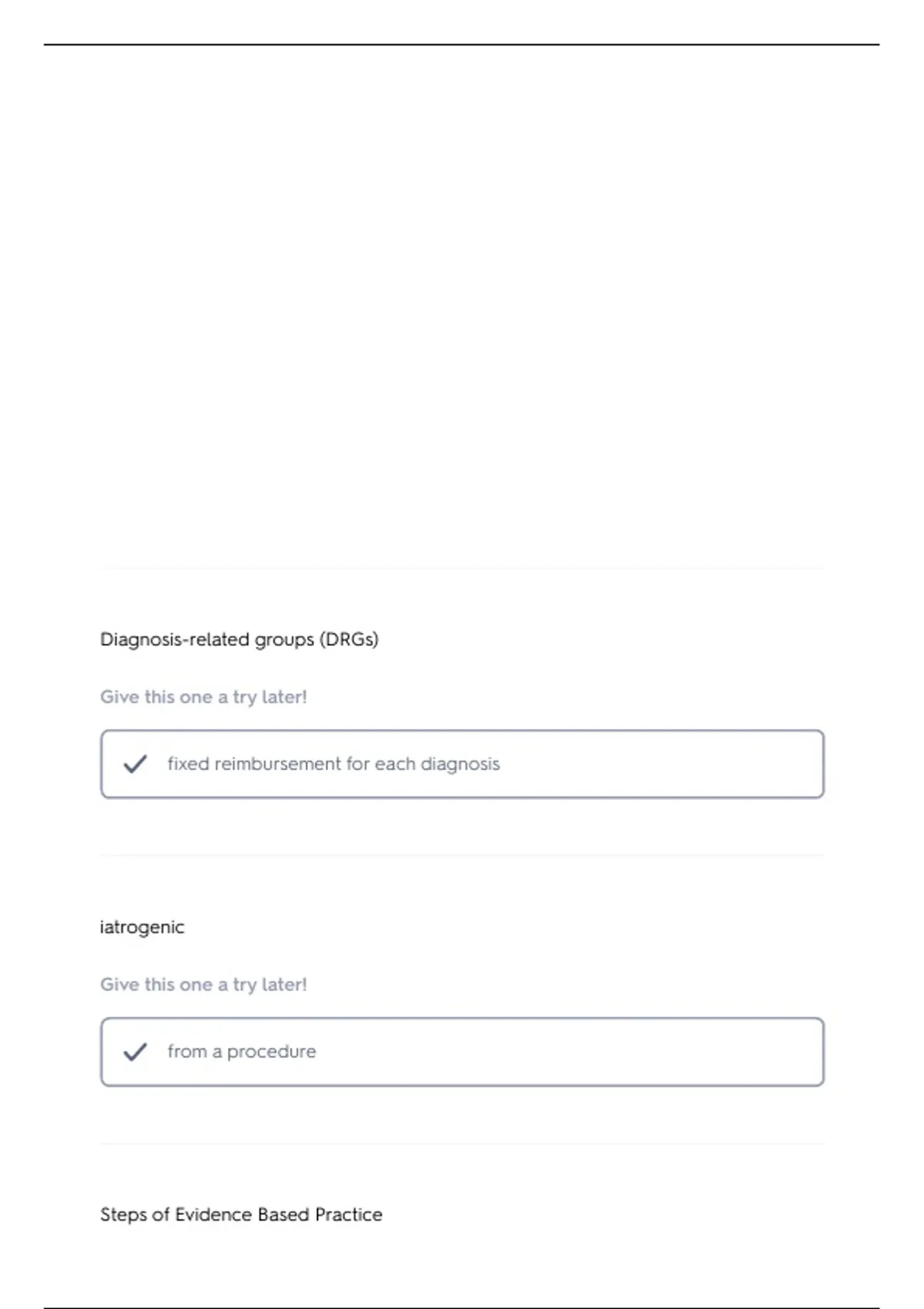
Task: Click the "iatrogenic" term
Action: (142, 927)
